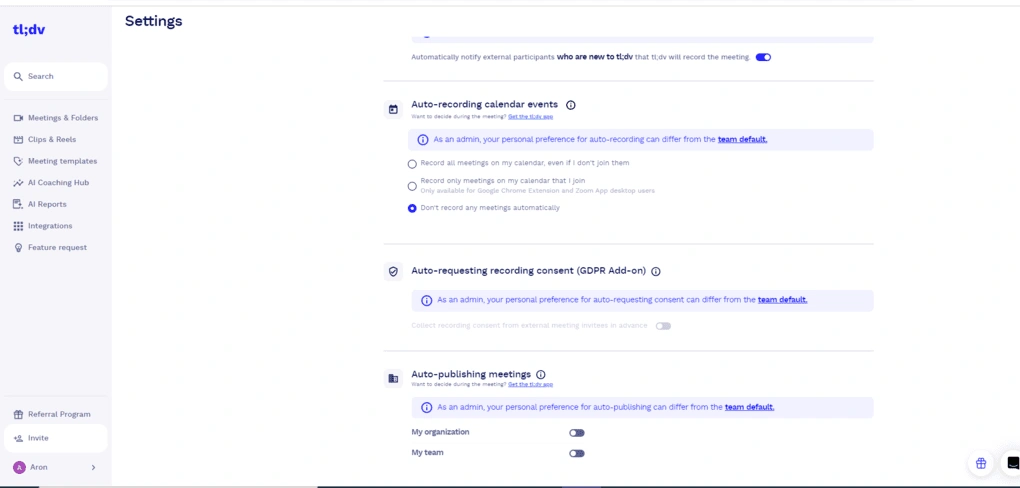The height and width of the screenshot is (488, 1020).
Task: Click the AI Coaching Hub chart icon
Action: pyautogui.click(x=18, y=183)
